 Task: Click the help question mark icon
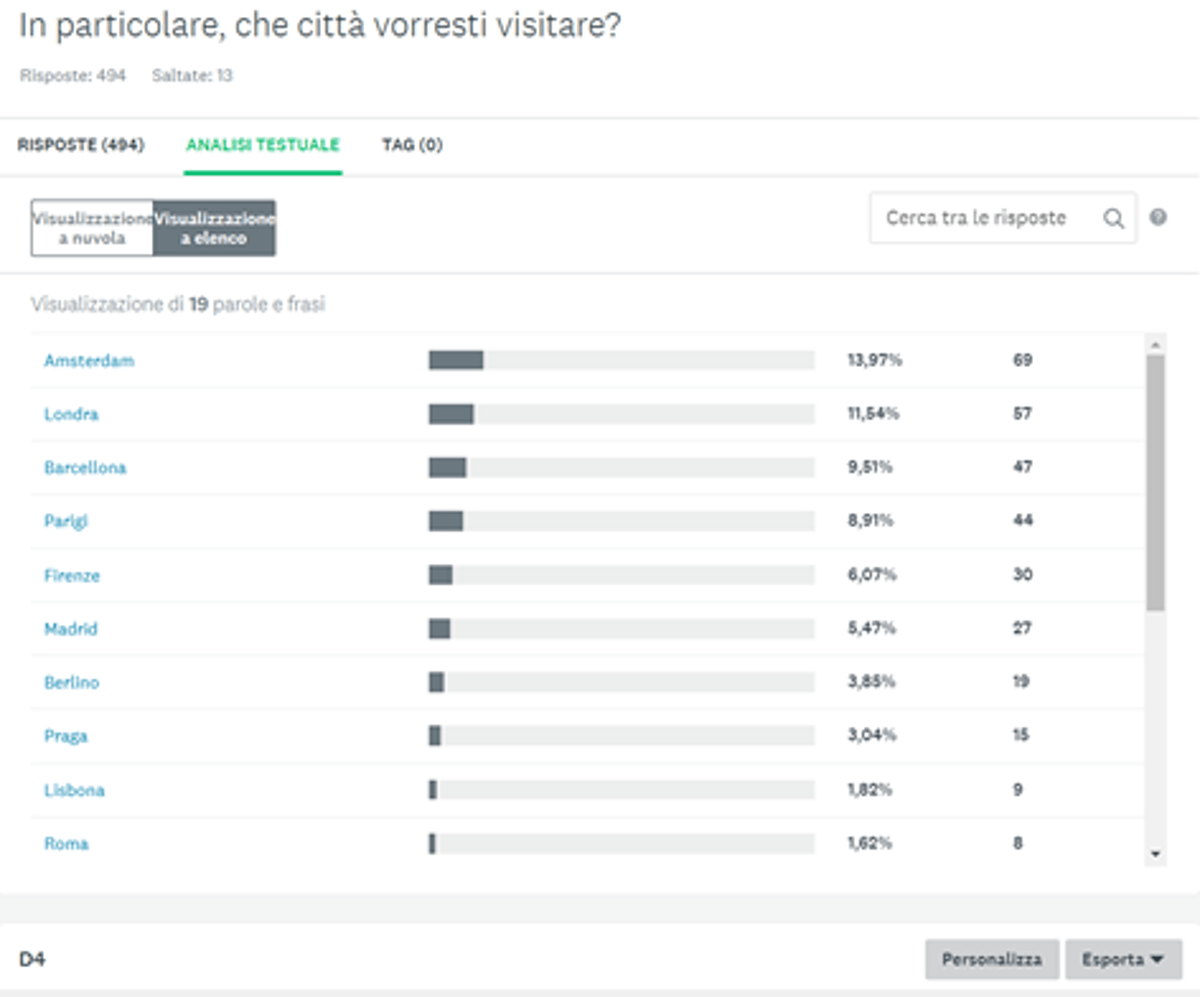[1158, 217]
